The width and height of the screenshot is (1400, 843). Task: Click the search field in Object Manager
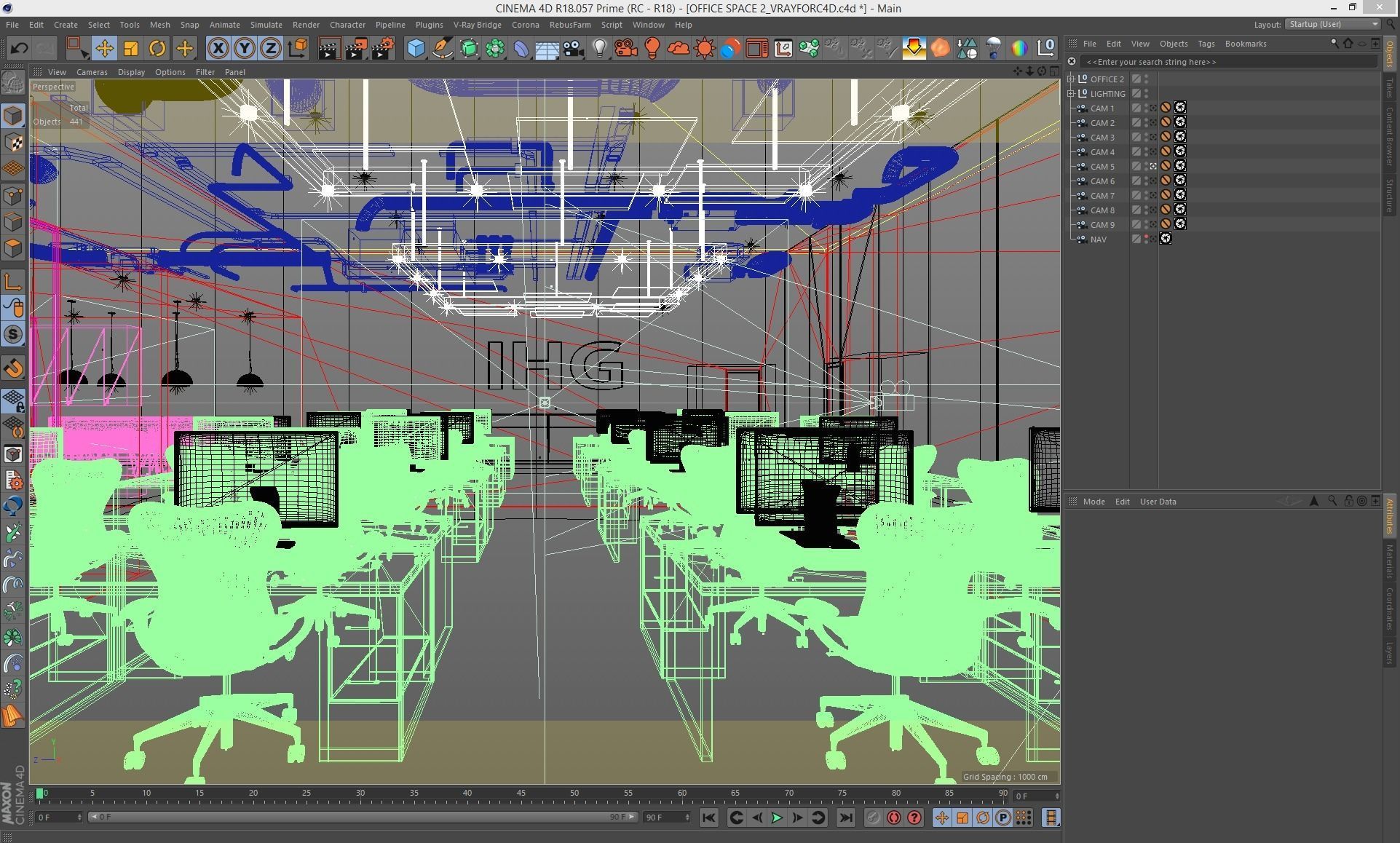coord(1227,62)
